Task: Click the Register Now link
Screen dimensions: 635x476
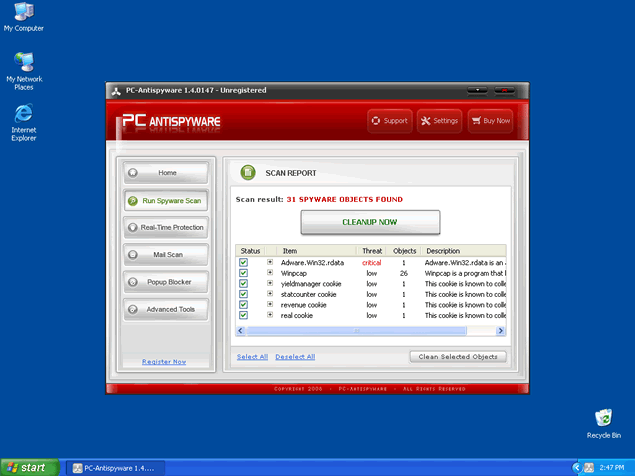Action: [164, 361]
